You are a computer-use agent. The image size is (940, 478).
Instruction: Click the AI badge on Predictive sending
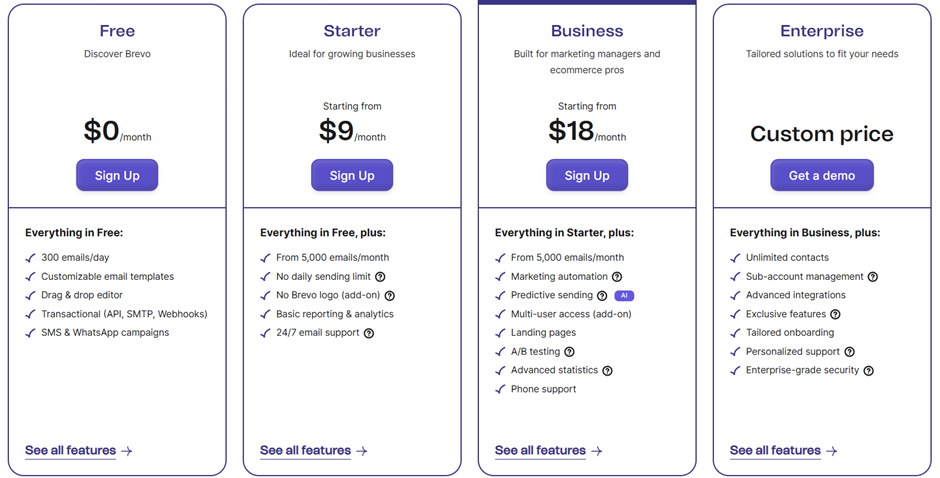(x=624, y=296)
